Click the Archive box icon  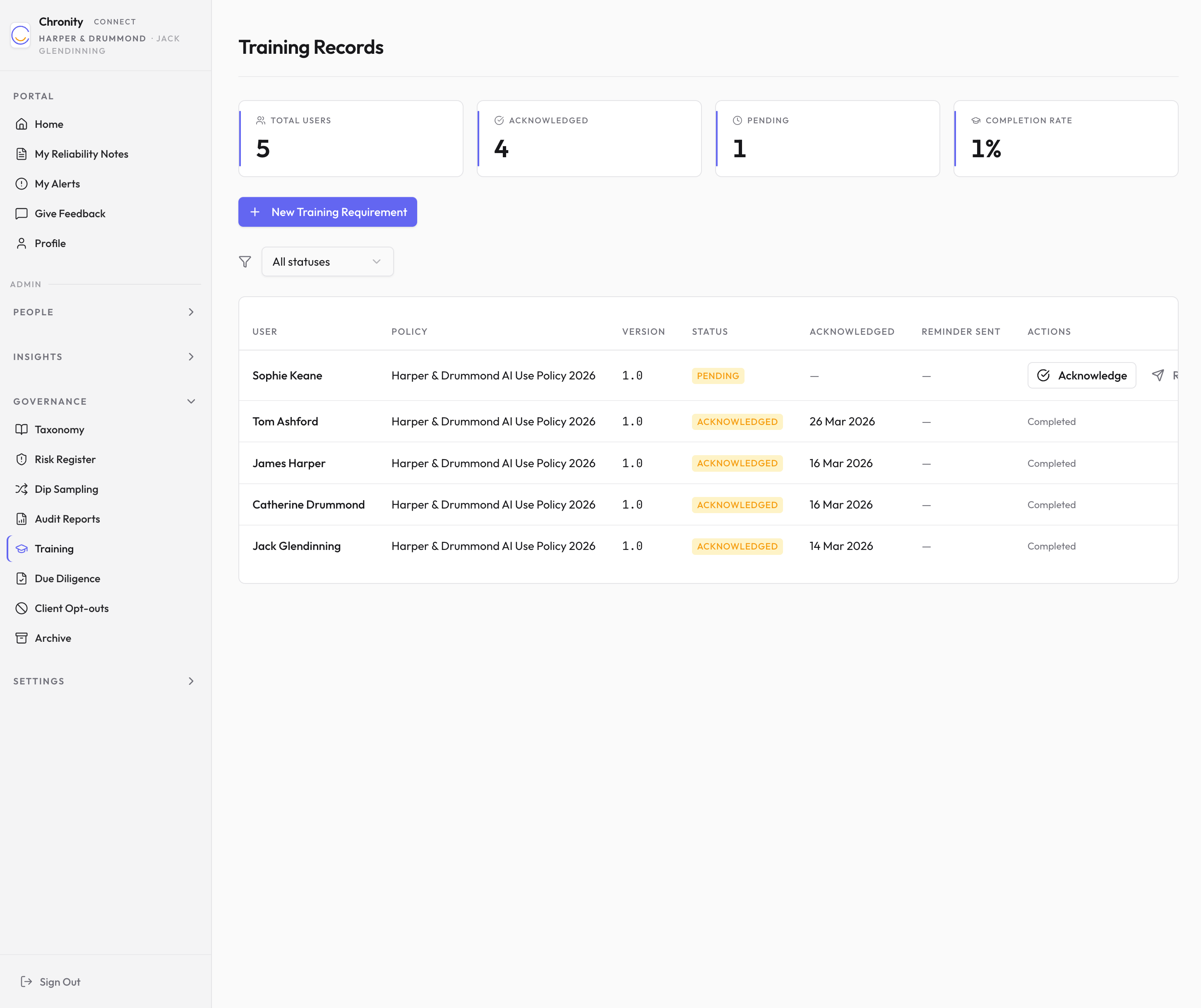(x=22, y=638)
